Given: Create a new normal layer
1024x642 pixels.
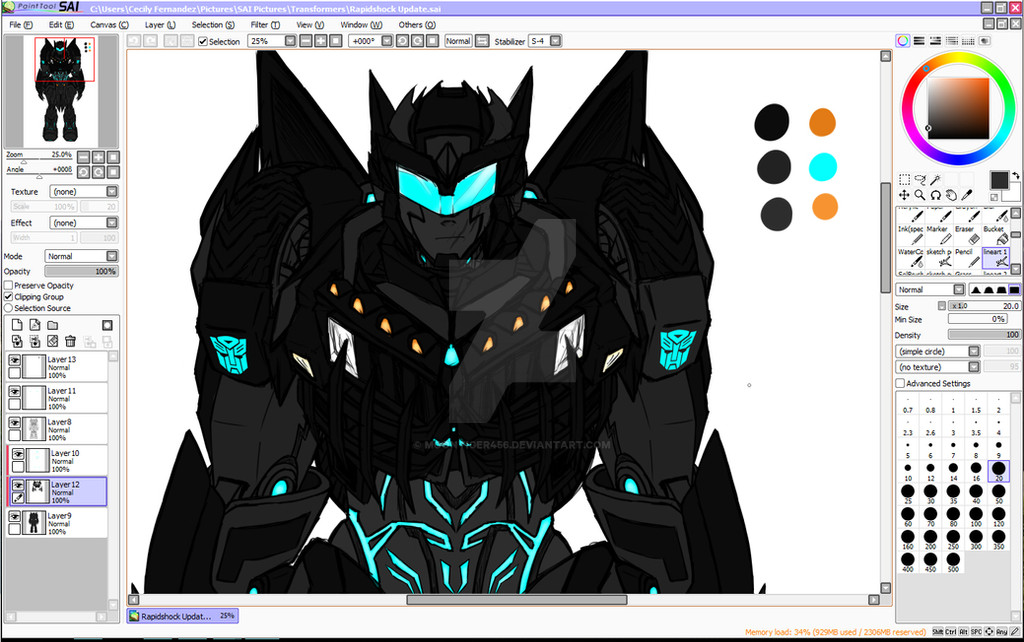Looking at the screenshot, I should (x=17, y=325).
